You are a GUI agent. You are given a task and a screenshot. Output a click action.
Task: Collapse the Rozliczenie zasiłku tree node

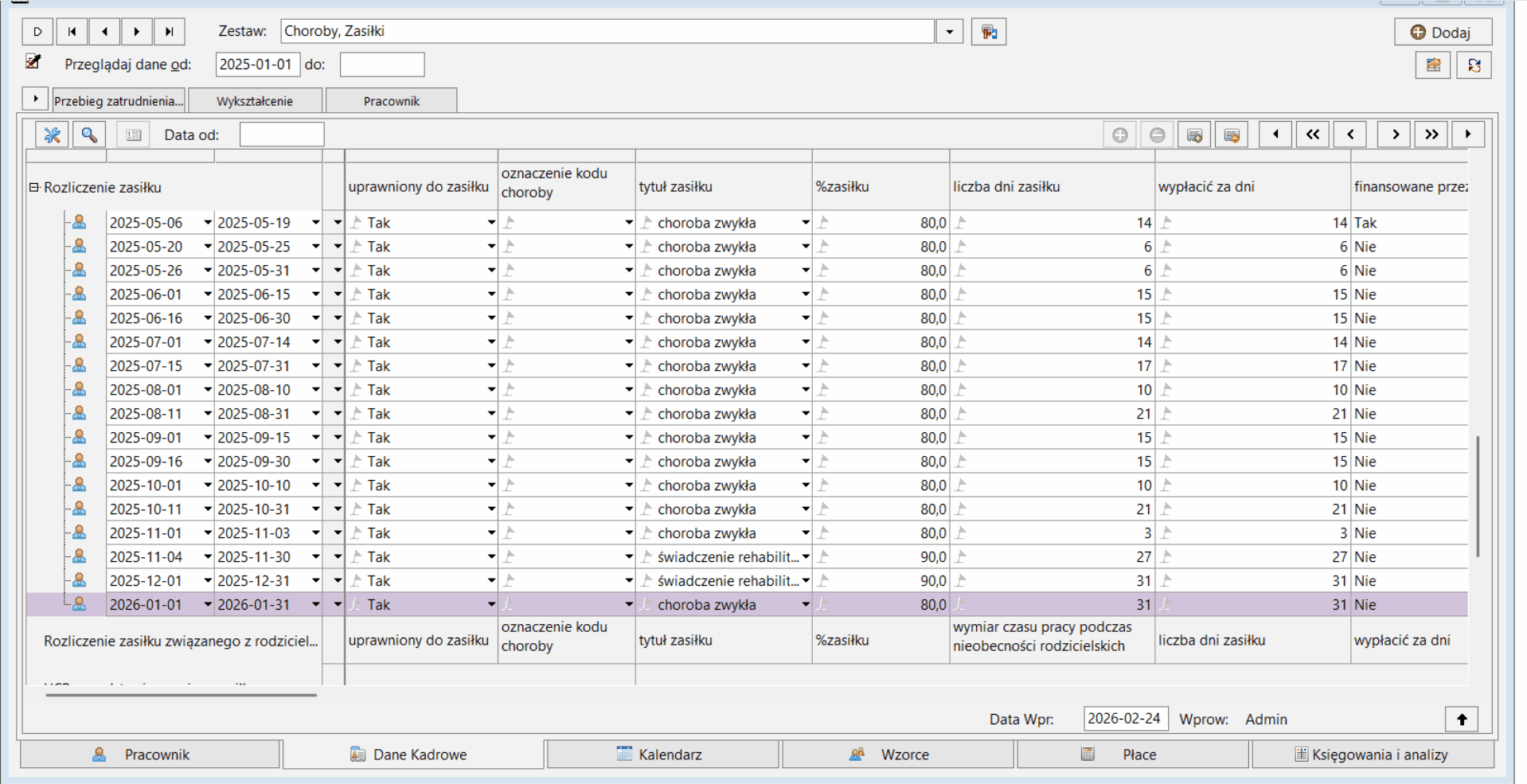coord(34,187)
